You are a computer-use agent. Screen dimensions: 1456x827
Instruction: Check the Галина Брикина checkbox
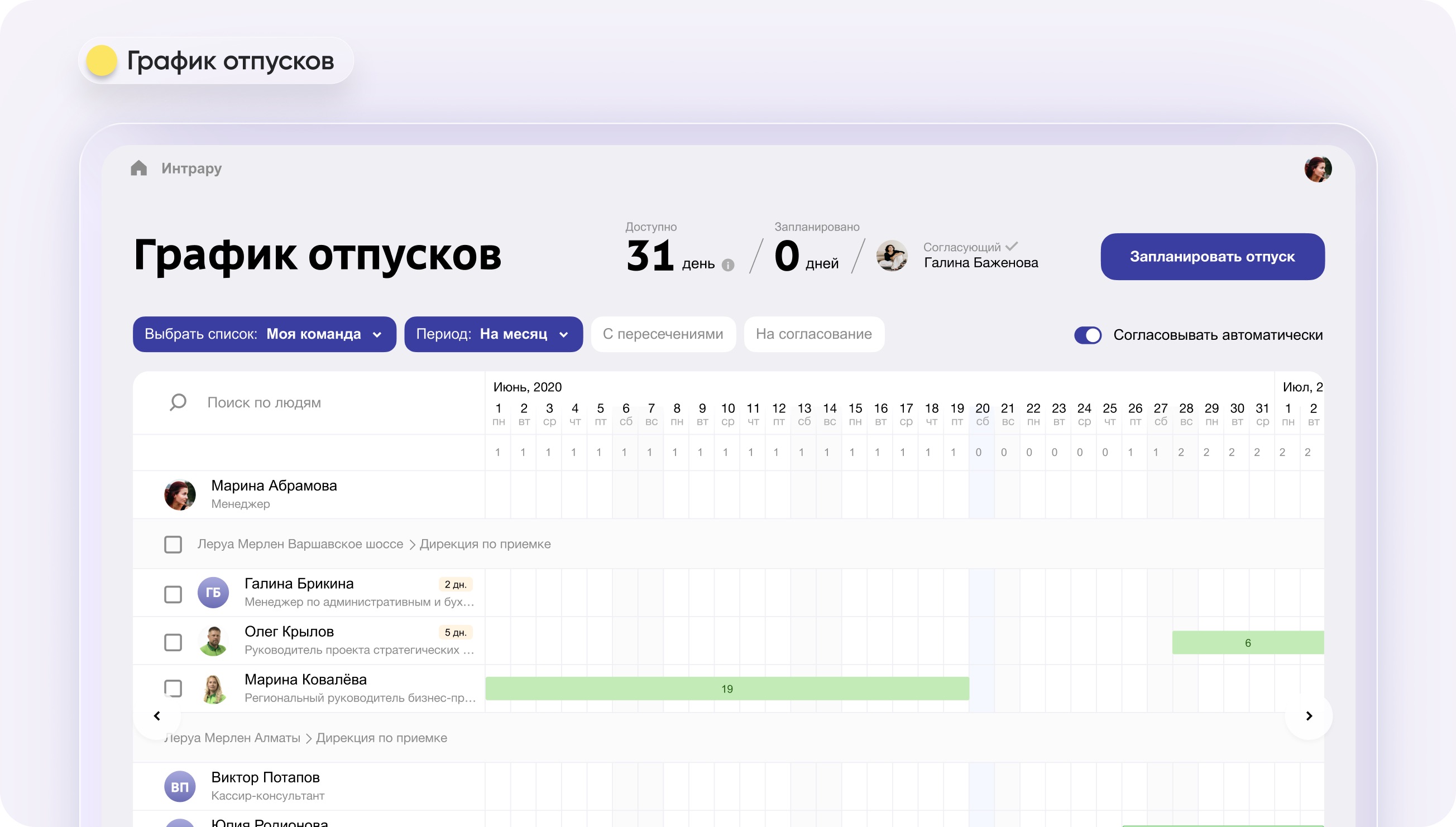click(173, 594)
